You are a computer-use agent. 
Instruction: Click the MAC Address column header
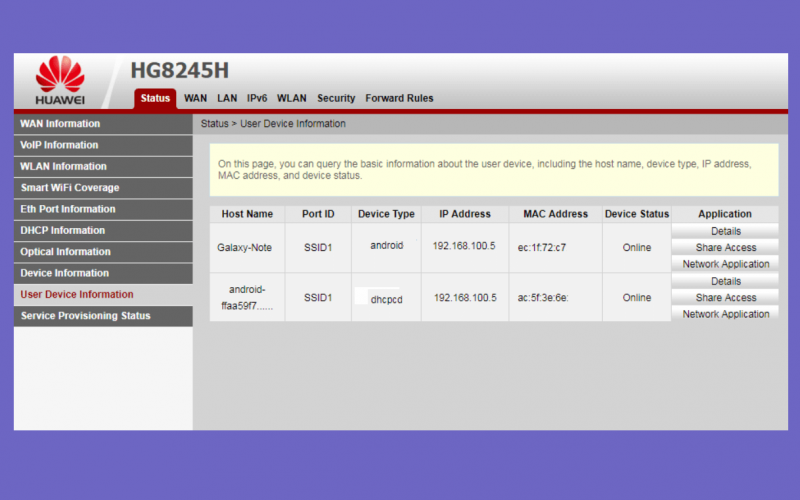(x=556, y=214)
